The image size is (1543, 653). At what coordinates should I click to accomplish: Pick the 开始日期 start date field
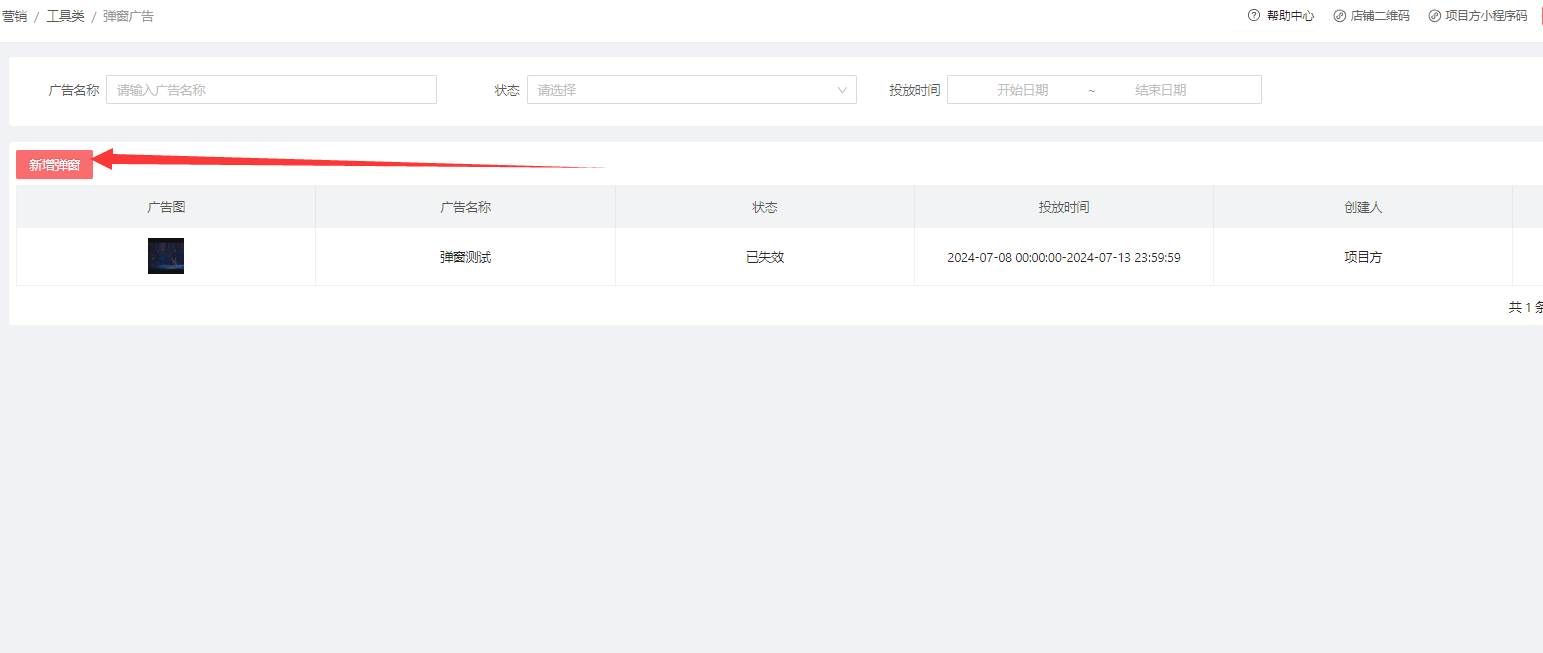(x=1022, y=90)
